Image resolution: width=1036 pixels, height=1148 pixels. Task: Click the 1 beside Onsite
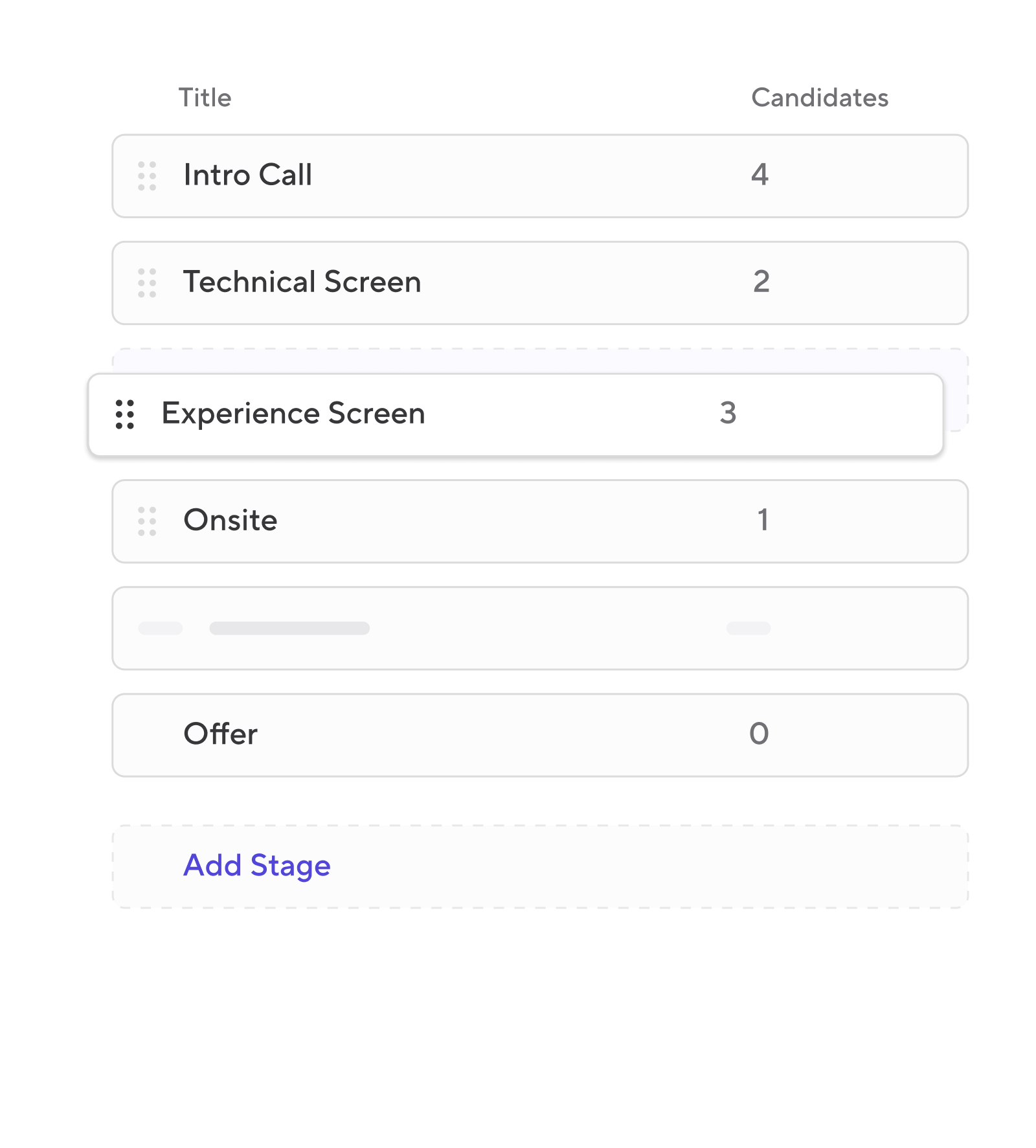[761, 521]
